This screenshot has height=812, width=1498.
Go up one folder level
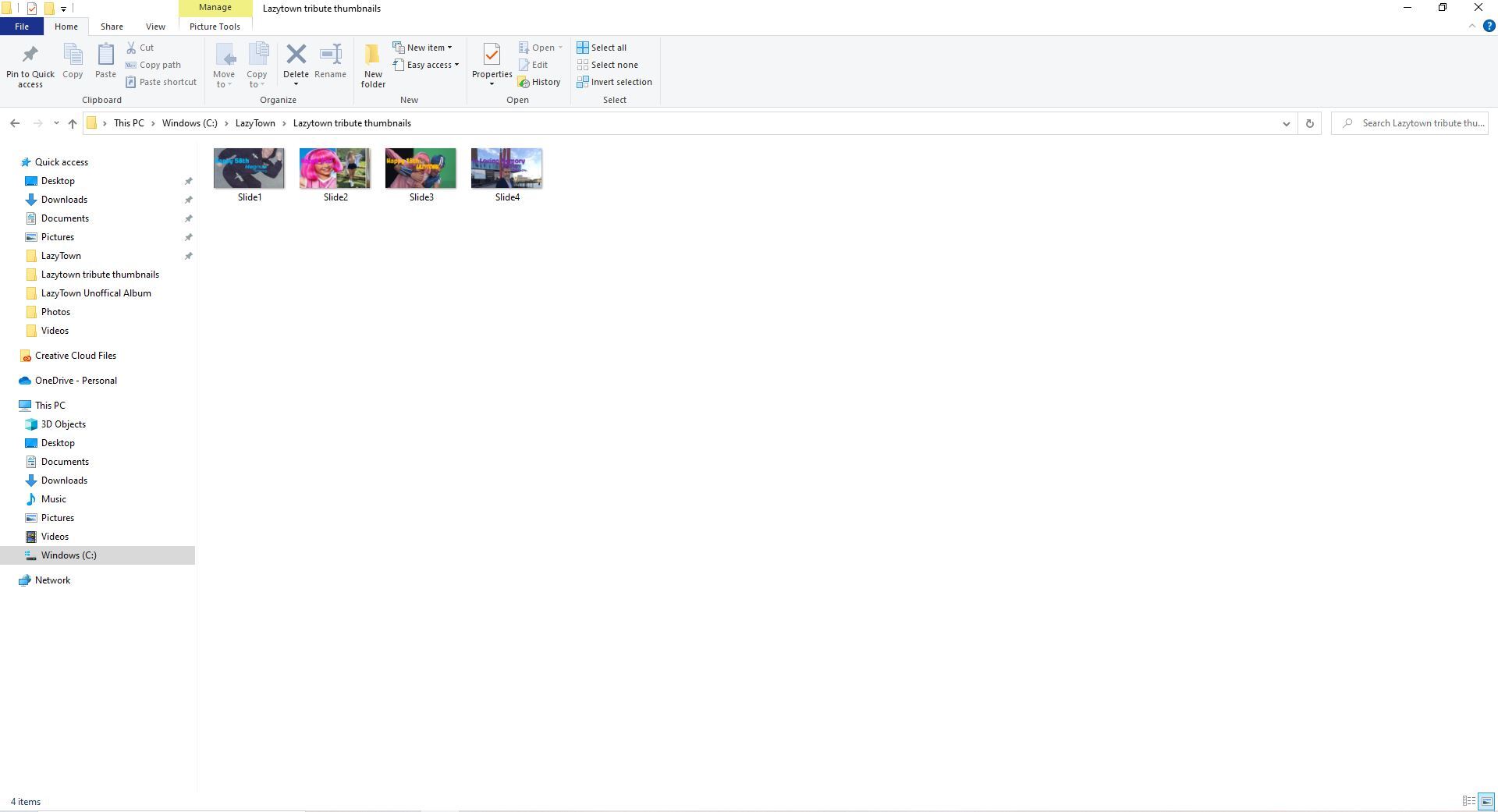click(73, 123)
